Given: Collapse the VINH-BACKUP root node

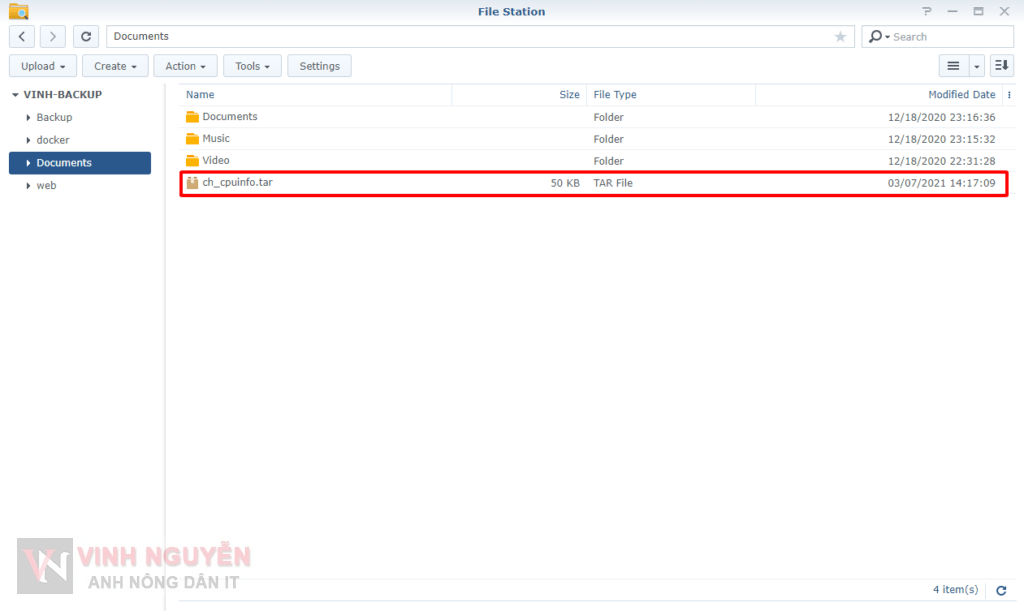Looking at the screenshot, I should point(15,95).
